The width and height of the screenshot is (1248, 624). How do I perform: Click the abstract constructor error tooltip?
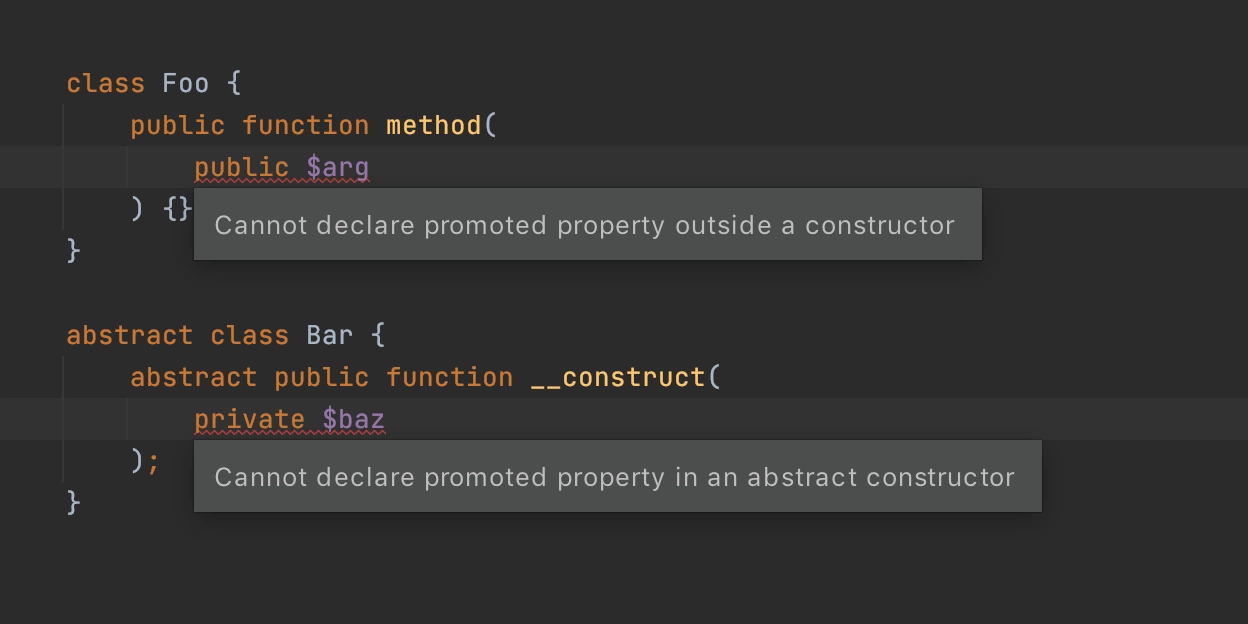point(618,477)
